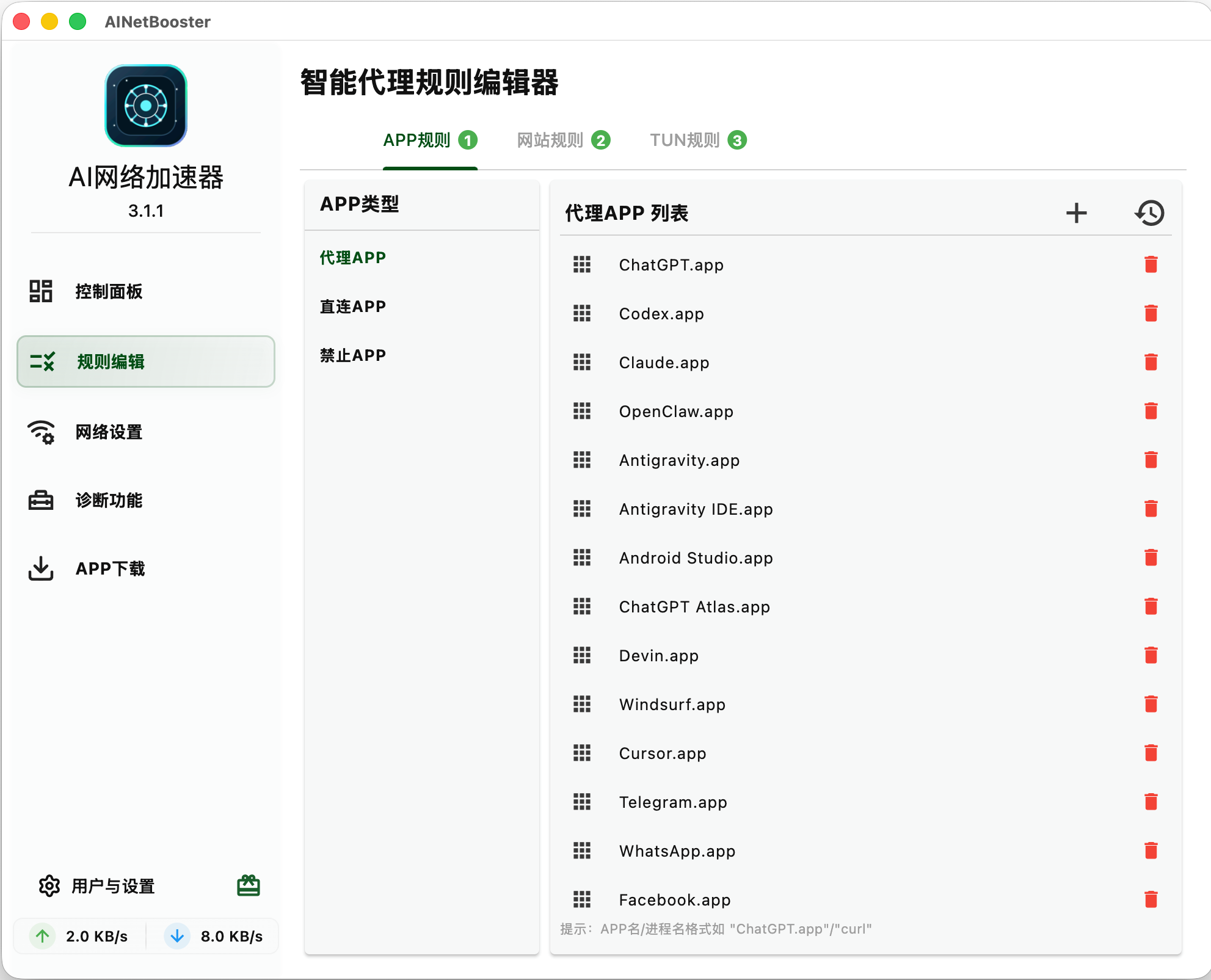Click the download speed arrow icon
Image resolution: width=1211 pixels, height=980 pixels.
pos(177,935)
